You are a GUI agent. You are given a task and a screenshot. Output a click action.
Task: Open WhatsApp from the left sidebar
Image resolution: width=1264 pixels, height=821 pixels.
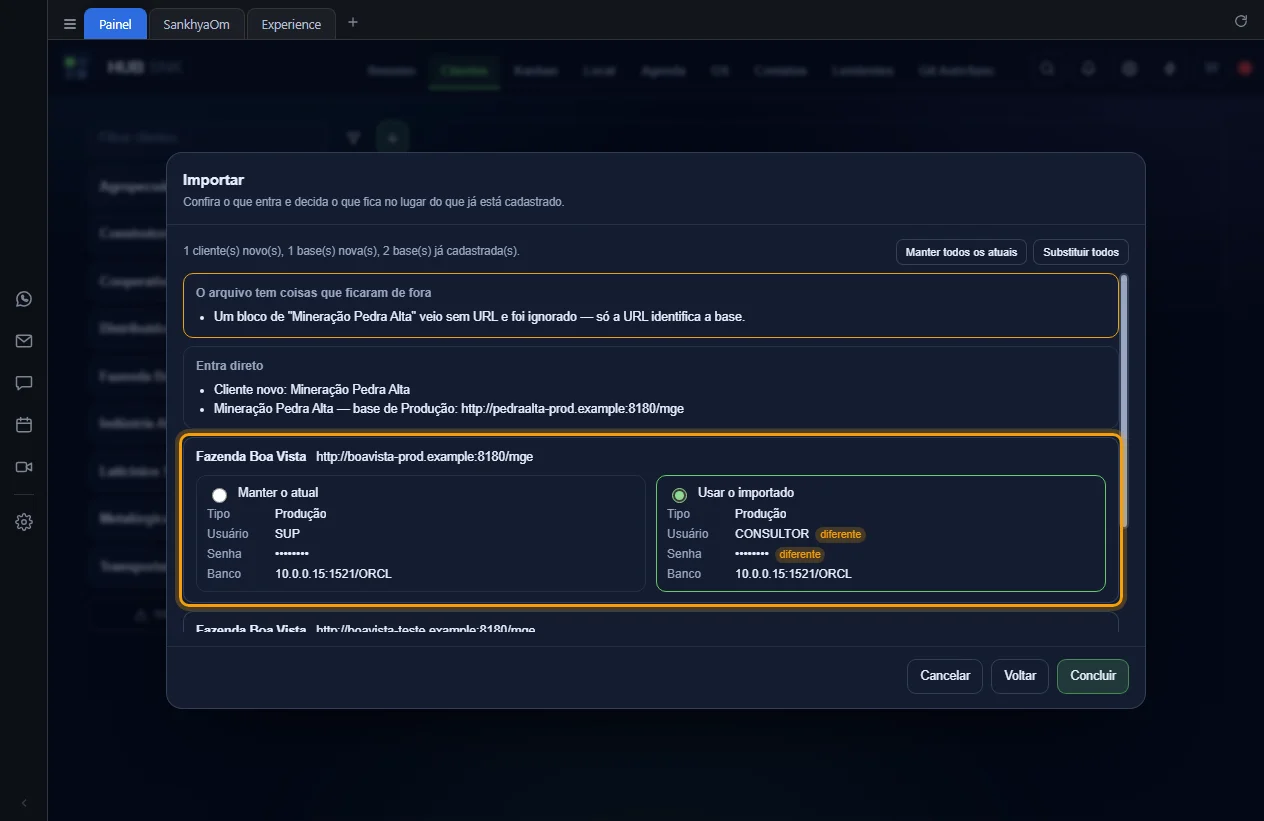click(24, 299)
